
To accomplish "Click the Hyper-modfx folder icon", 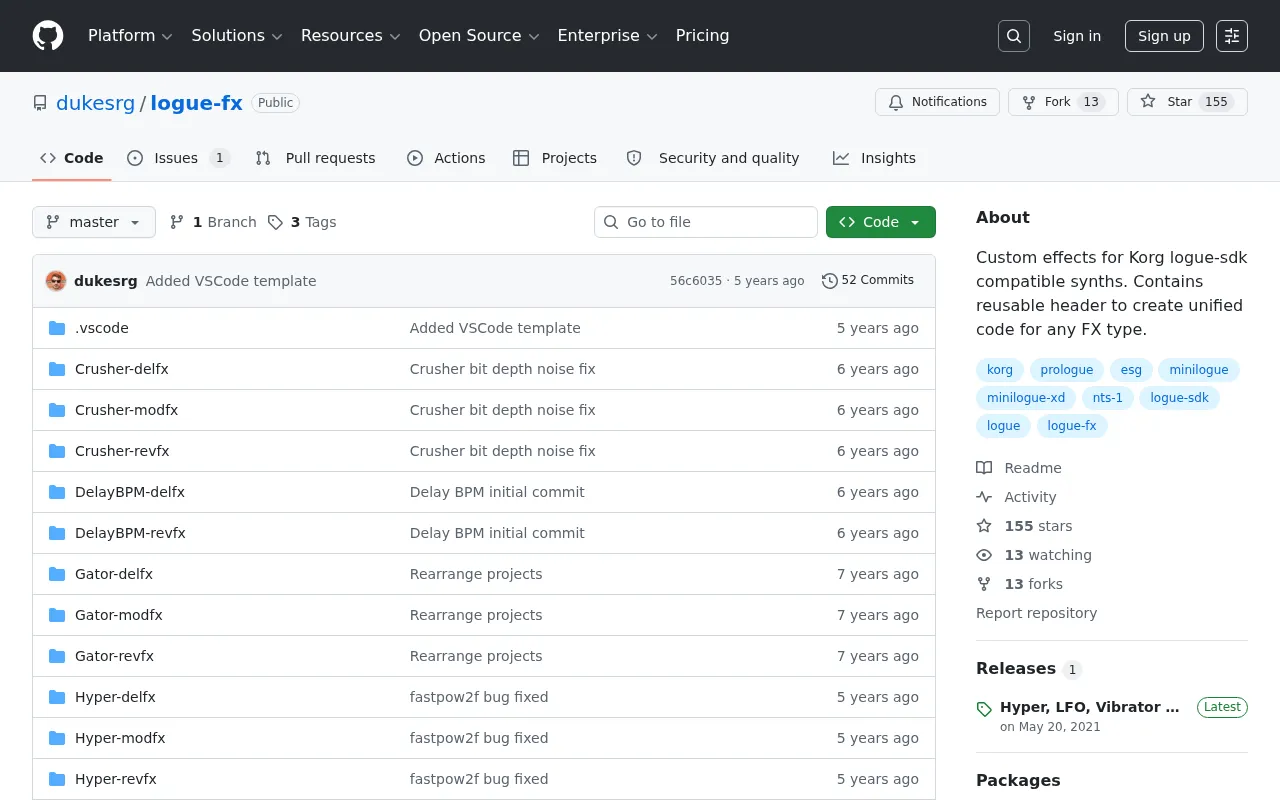I will click(x=57, y=738).
